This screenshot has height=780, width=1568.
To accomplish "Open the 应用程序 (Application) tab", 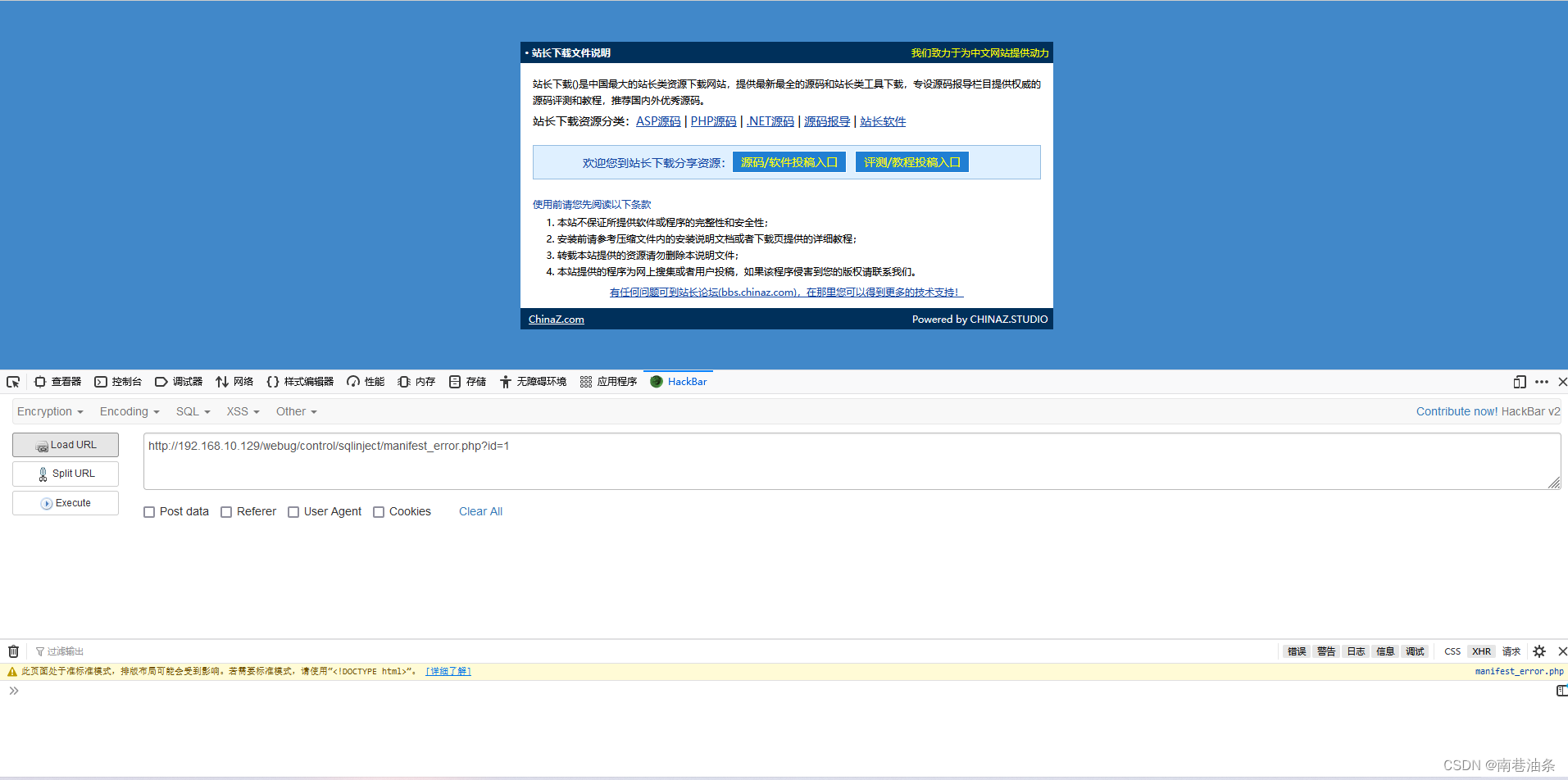I will point(607,381).
